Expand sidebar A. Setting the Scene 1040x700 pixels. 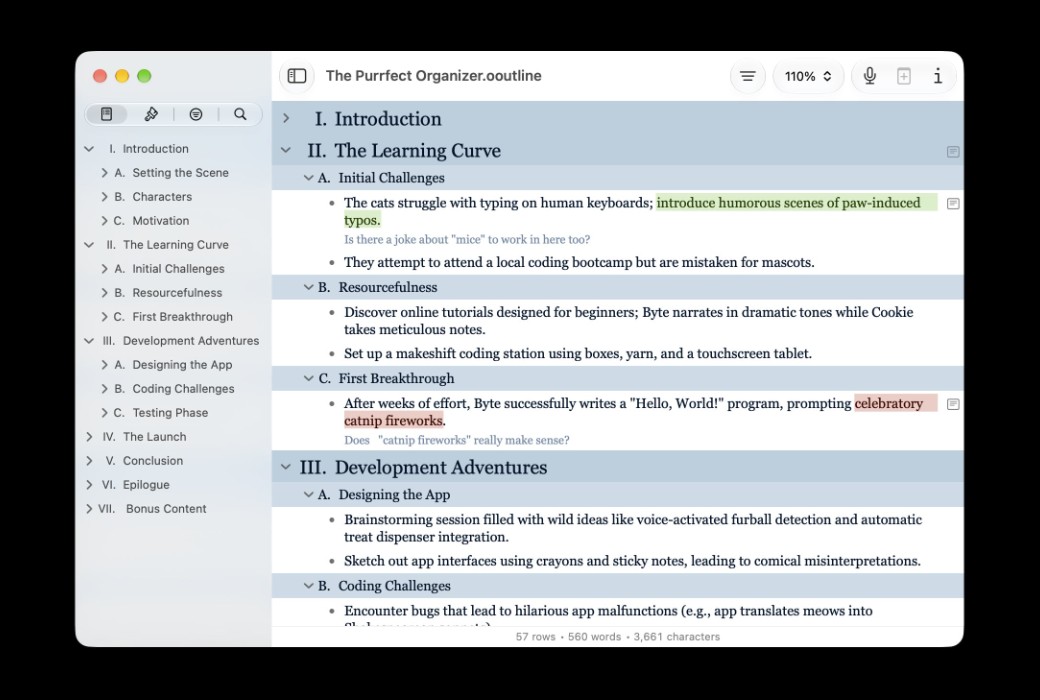point(104,173)
